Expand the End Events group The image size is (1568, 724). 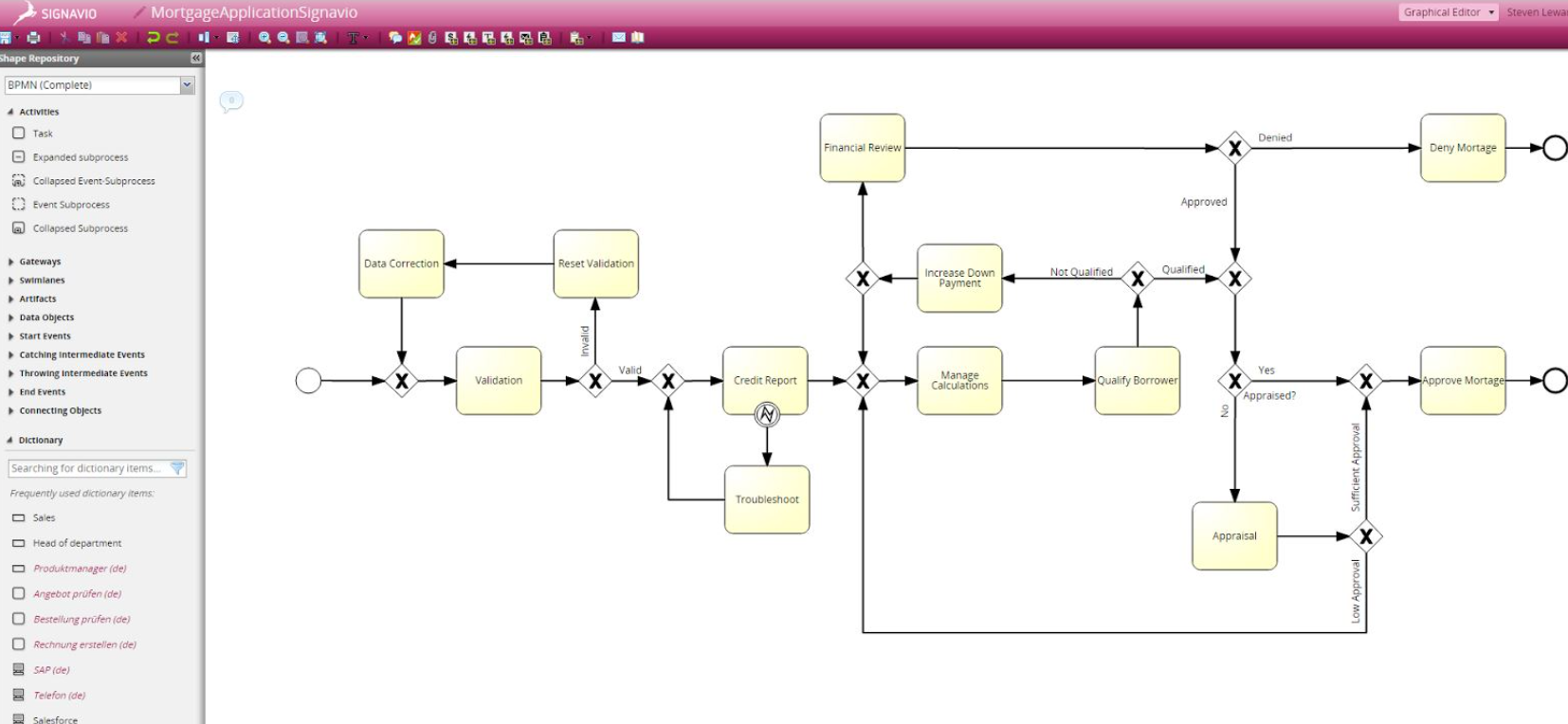[10, 392]
